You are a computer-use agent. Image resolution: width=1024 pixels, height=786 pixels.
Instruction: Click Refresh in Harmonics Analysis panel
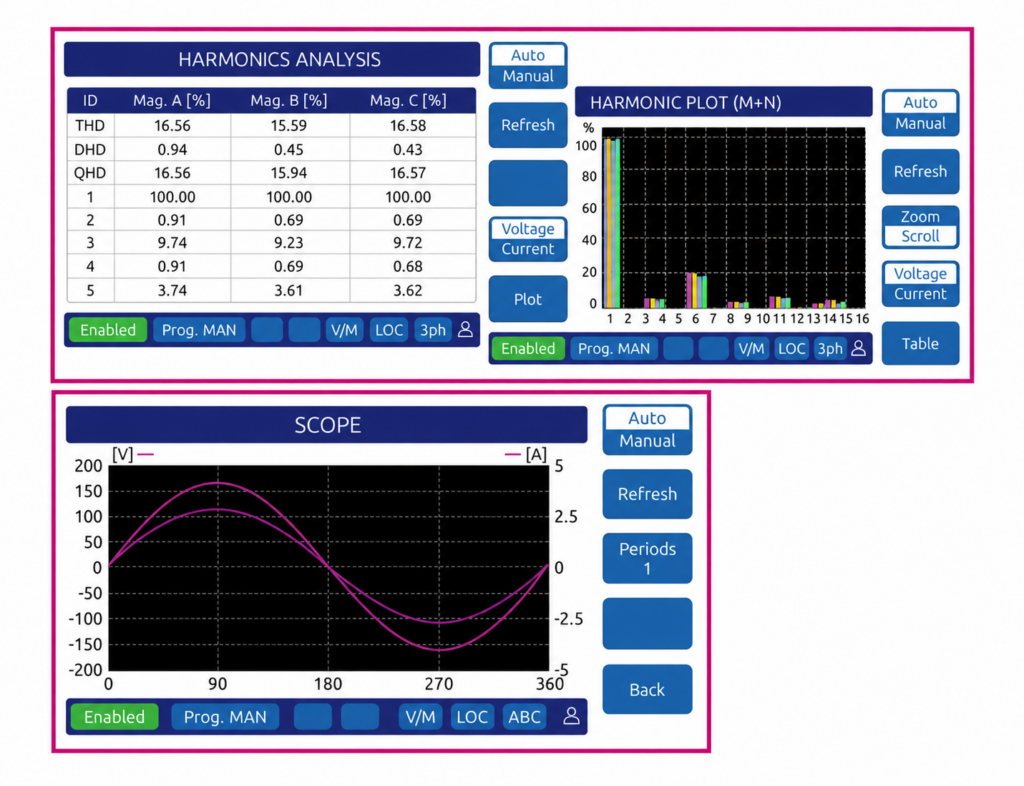(x=528, y=125)
